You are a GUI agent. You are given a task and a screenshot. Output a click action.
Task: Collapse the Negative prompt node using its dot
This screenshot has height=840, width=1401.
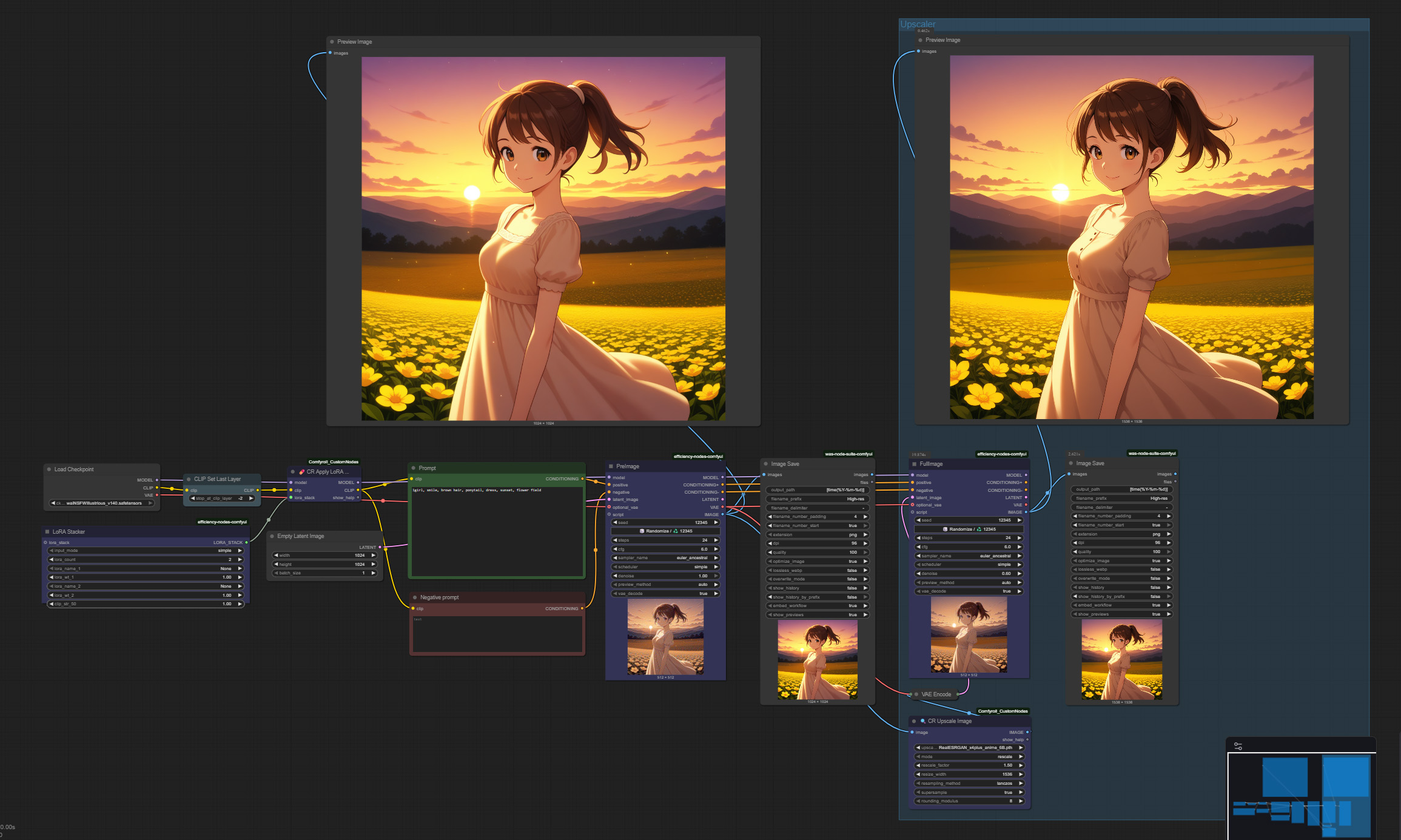[x=415, y=597]
